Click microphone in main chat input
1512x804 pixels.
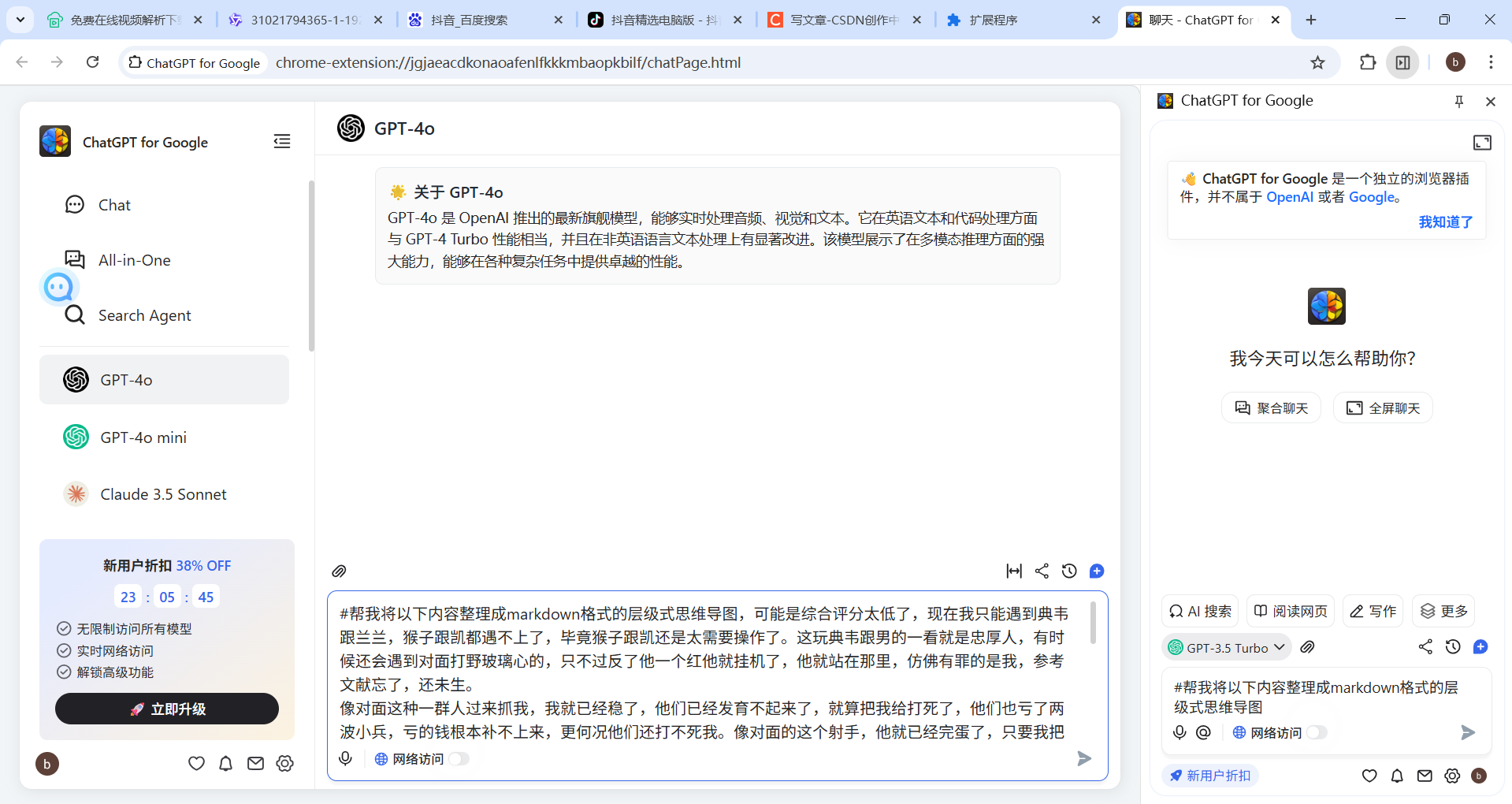tap(345, 758)
